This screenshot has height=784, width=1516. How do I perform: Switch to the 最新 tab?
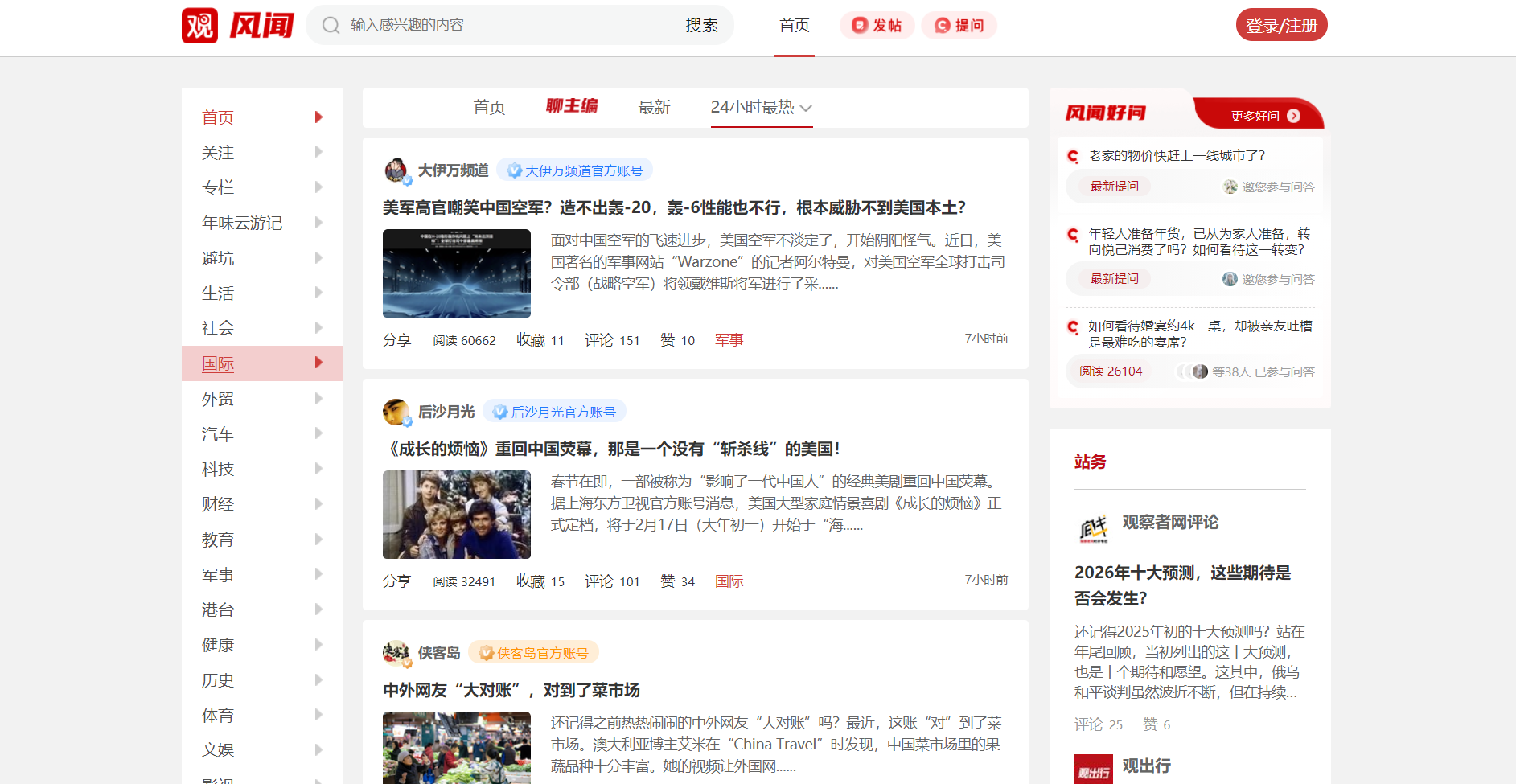click(653, 107)
